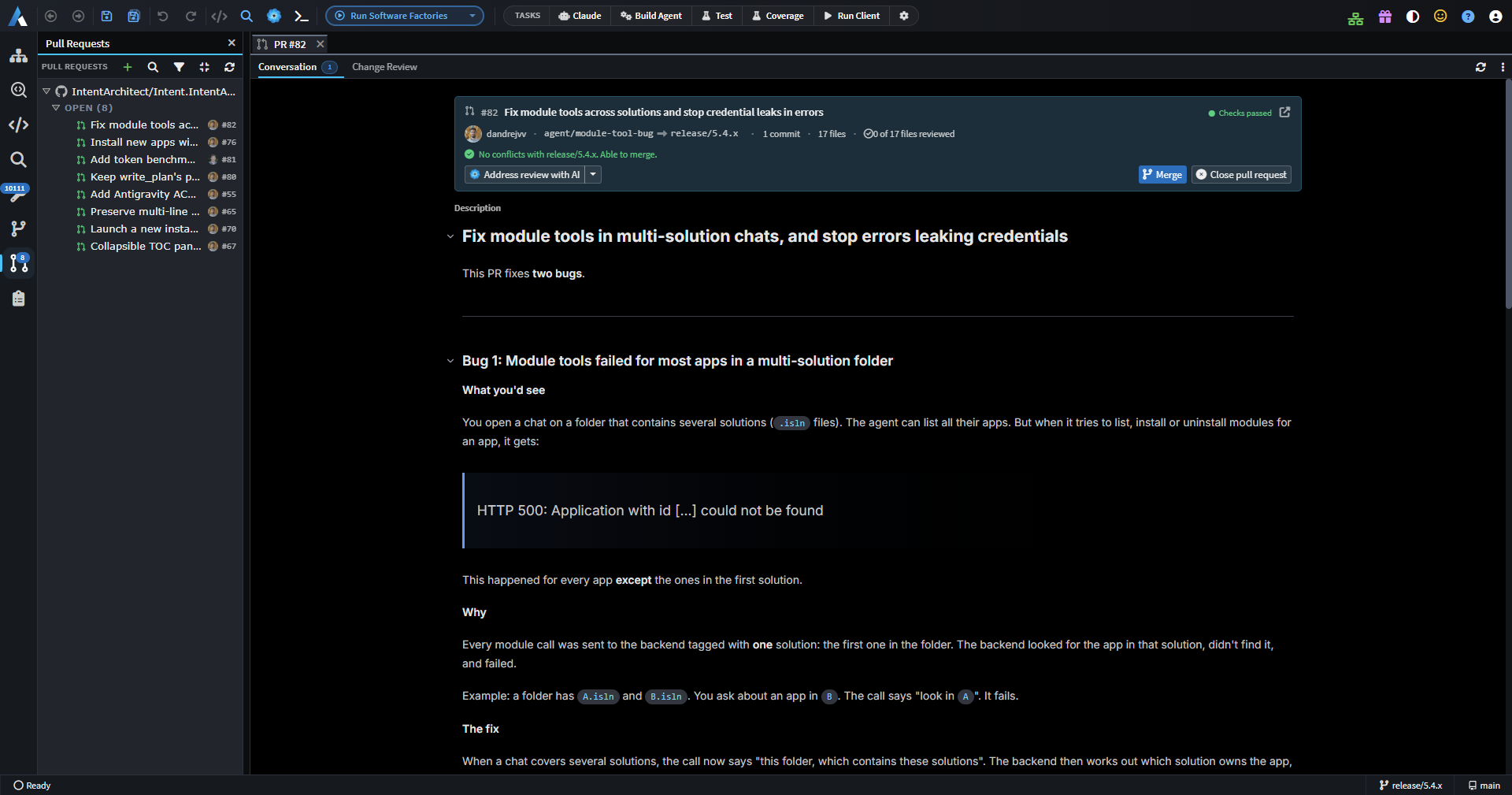The image size is (1512, 795).
Task: Open the terminal prompt icon
Action: pyautogui.click(x=301, y=16)
